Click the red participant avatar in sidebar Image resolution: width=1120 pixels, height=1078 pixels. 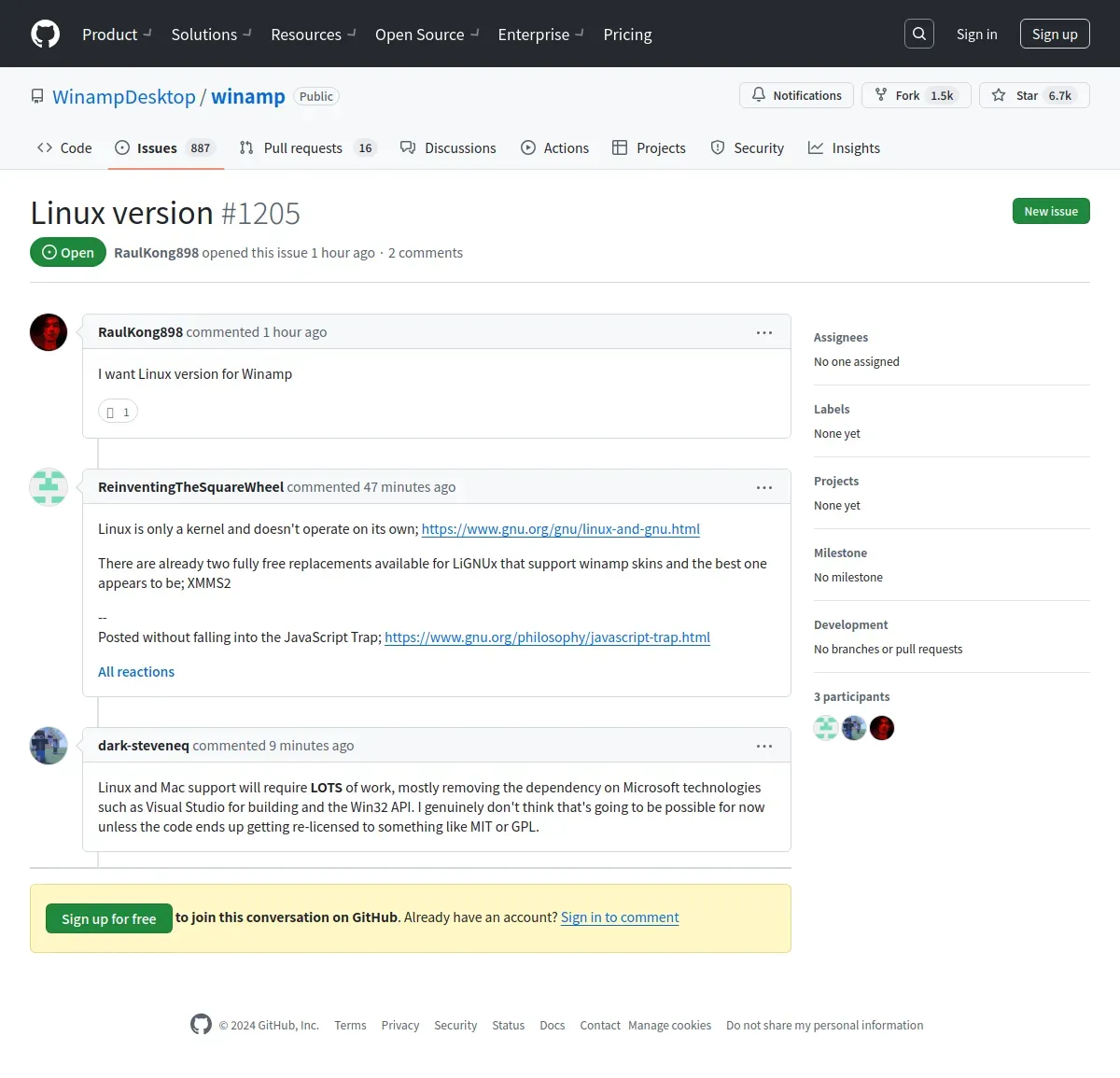pyautogui.click(x=882, y=728)
